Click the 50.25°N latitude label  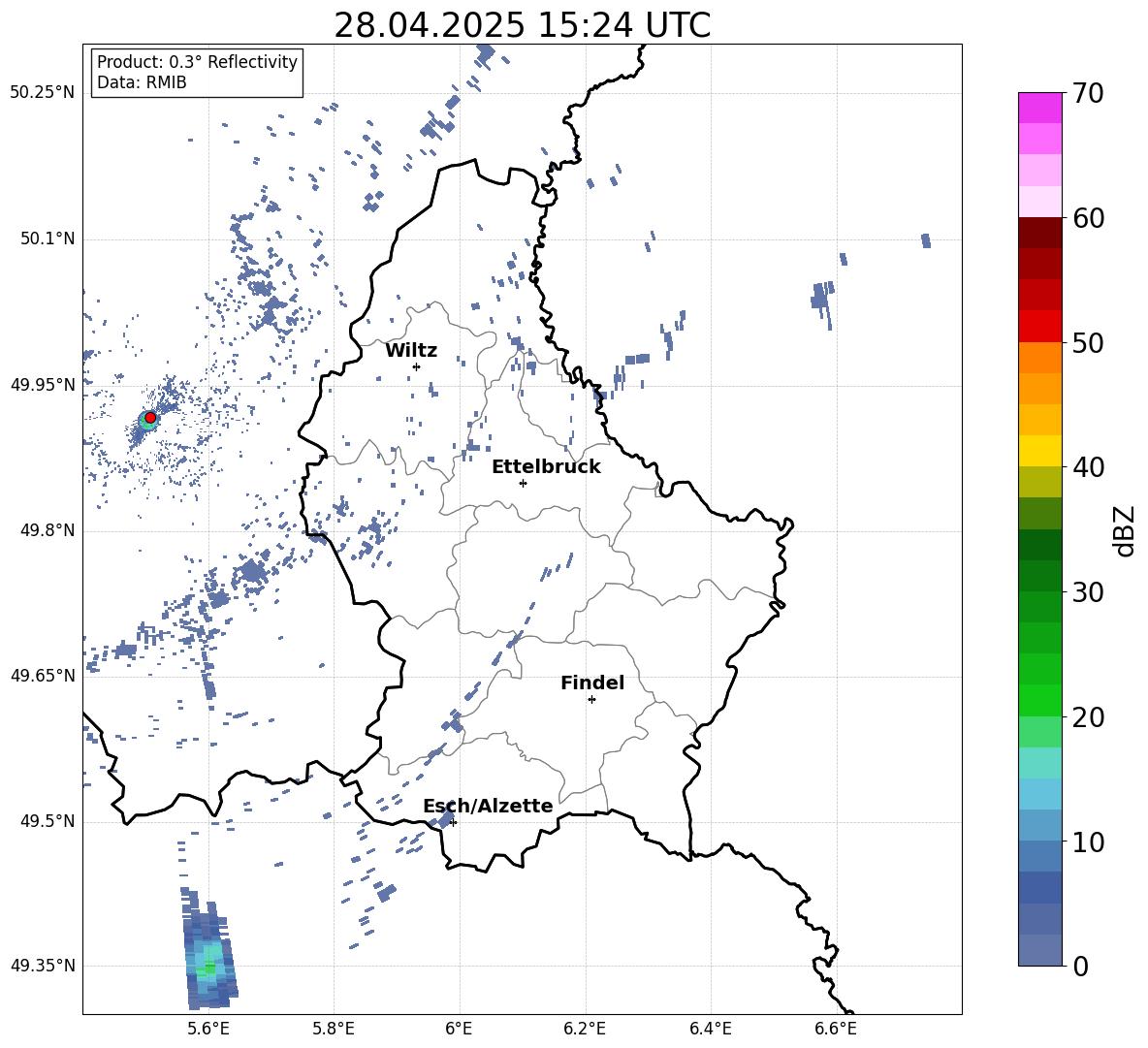click(x=42, y=93)
